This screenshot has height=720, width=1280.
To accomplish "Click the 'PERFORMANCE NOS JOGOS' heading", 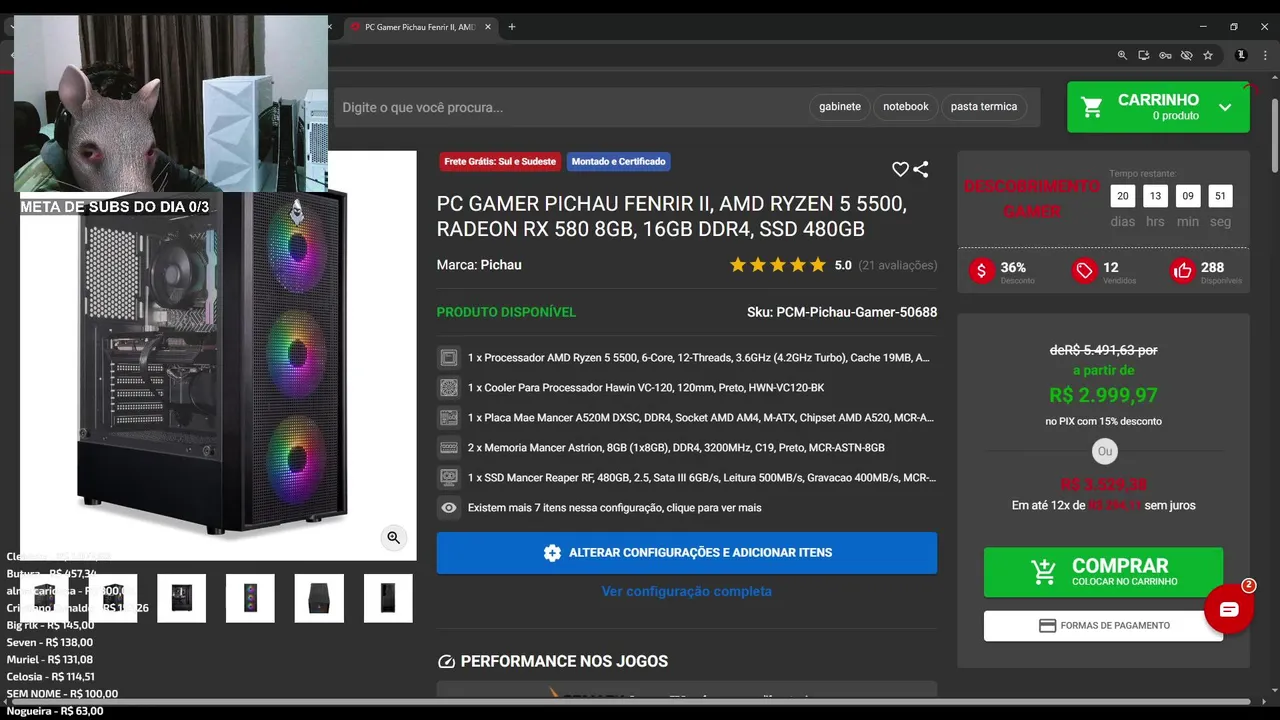I will [x=564, y=661].
